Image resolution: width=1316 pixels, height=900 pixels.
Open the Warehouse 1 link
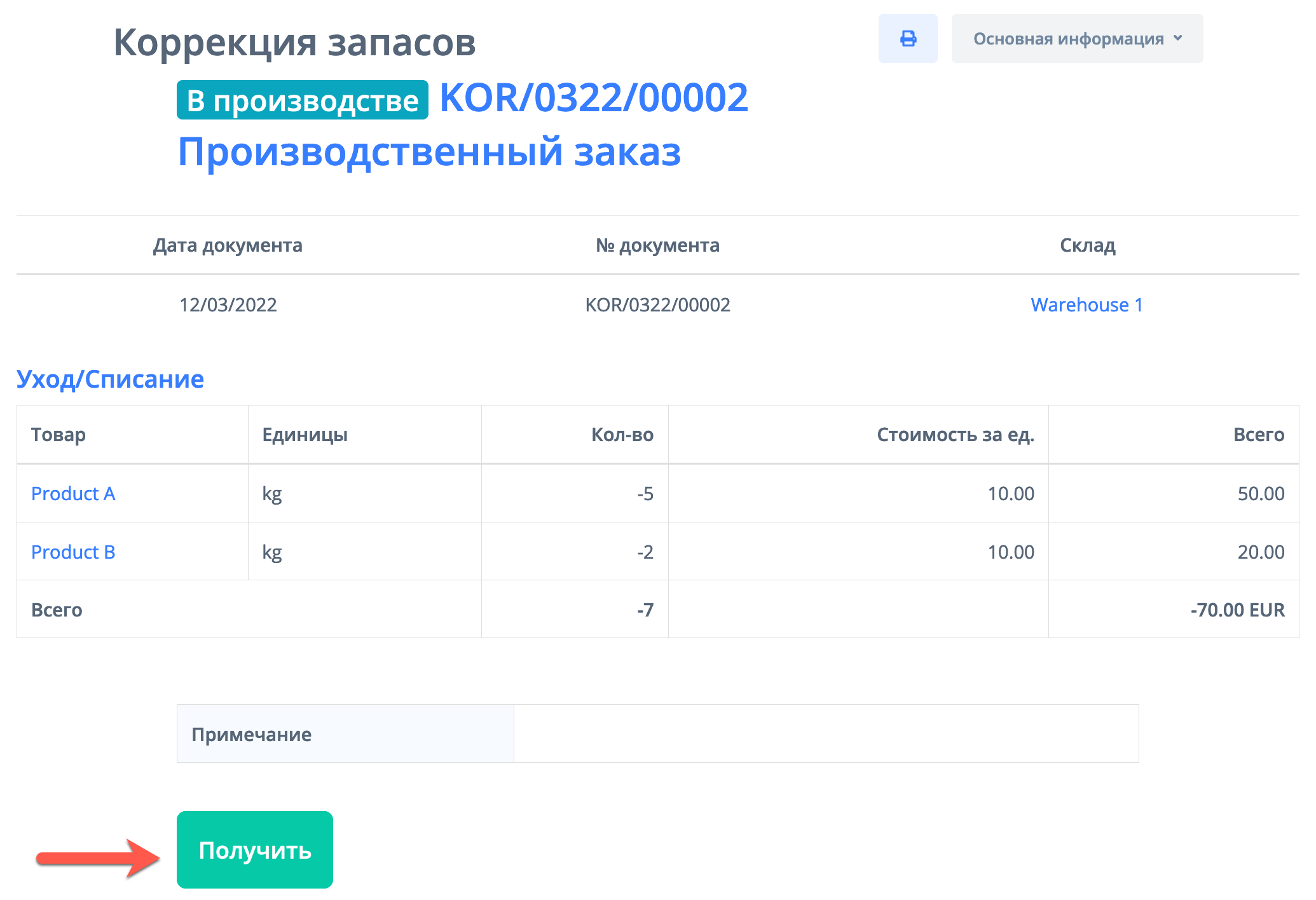[x=1086, y=304]
